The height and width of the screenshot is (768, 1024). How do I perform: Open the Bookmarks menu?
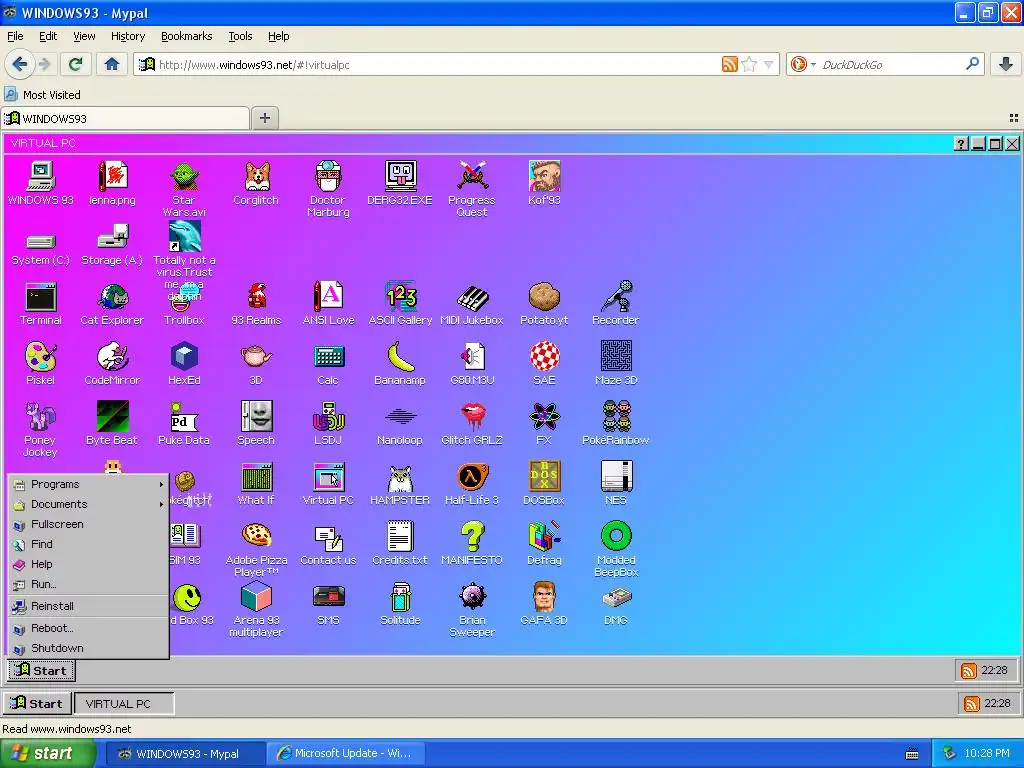186,36
